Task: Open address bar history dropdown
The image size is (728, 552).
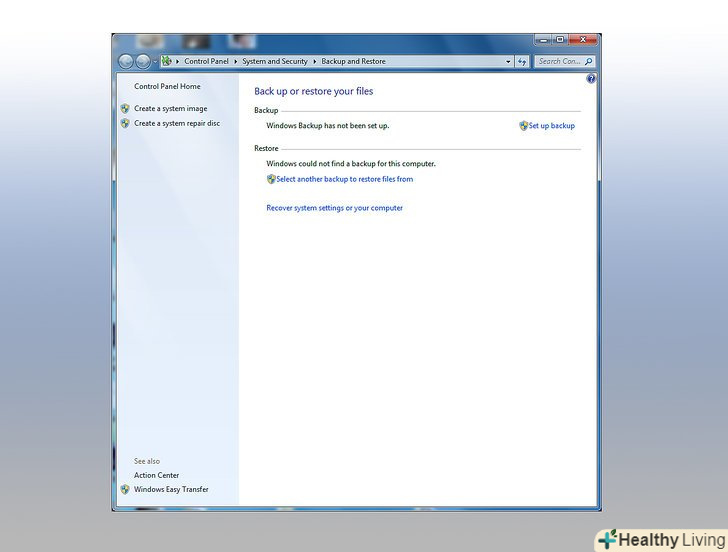Action: pyautogui.click(x=508, y=61)
